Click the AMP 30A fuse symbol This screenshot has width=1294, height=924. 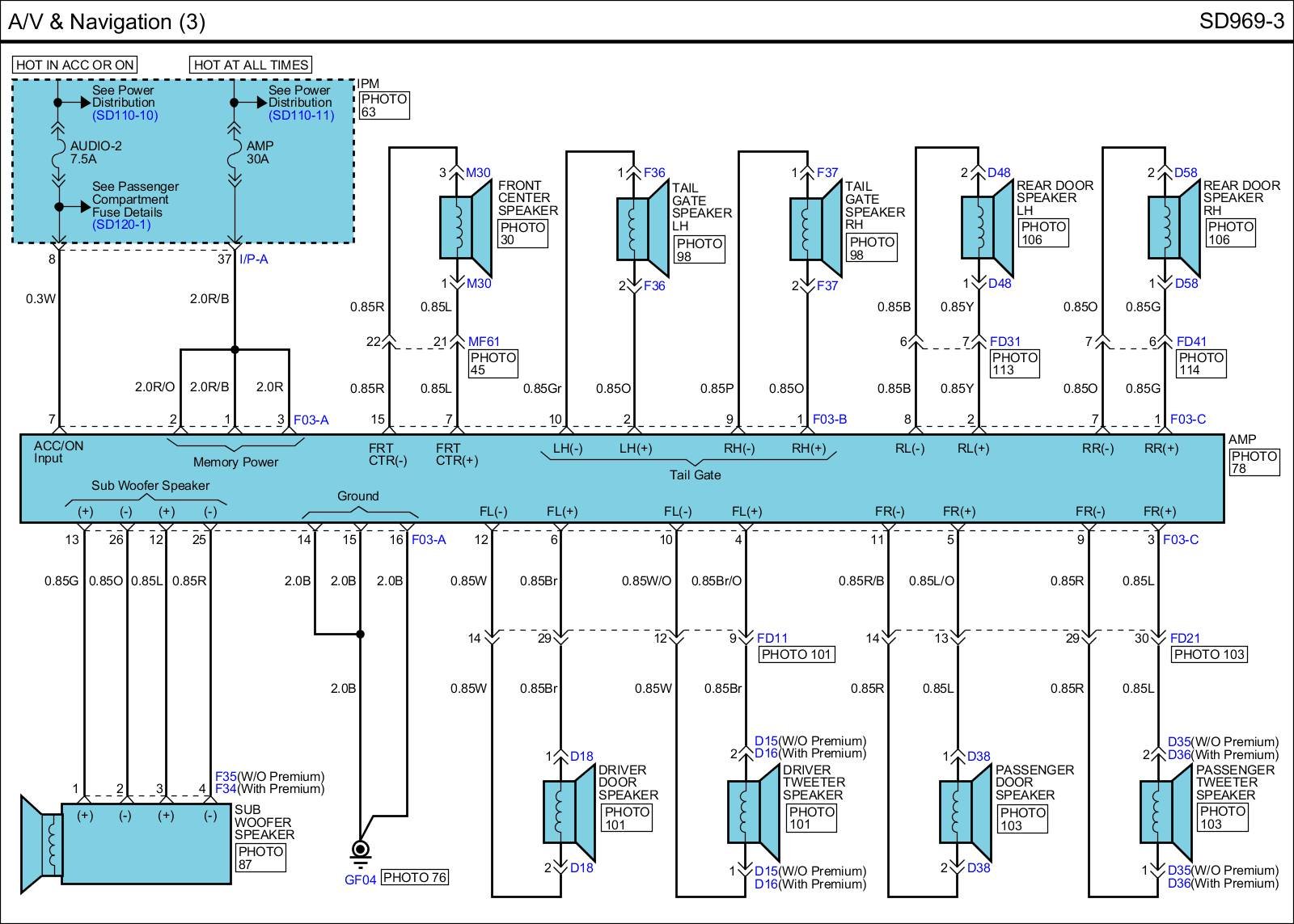tap(235, 154)
